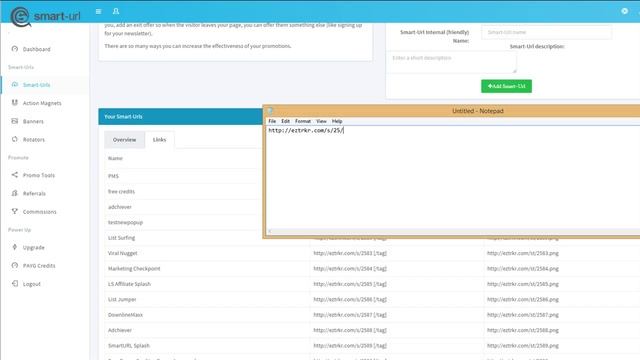Select the SmartURL Splash row name
The height and width of the screenshot is (360, 640).
[x=129, y=346]
